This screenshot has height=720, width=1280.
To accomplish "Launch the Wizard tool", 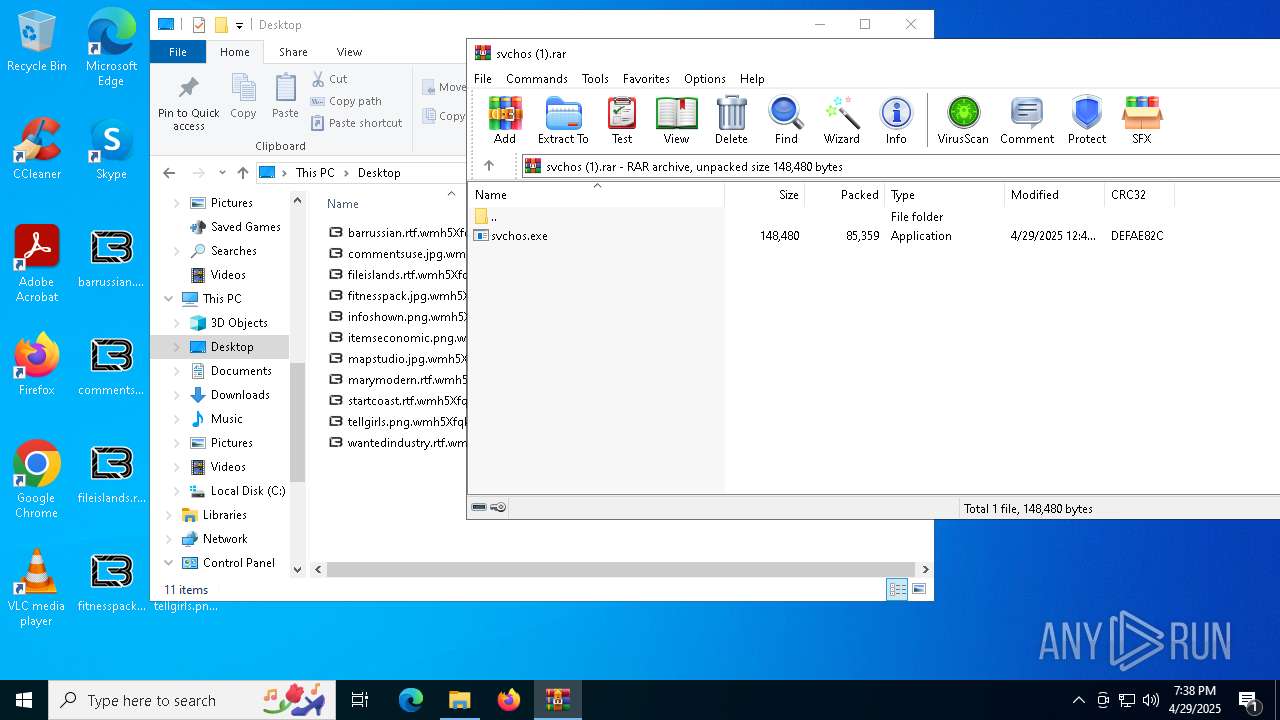I will click(x=842, y=121).
